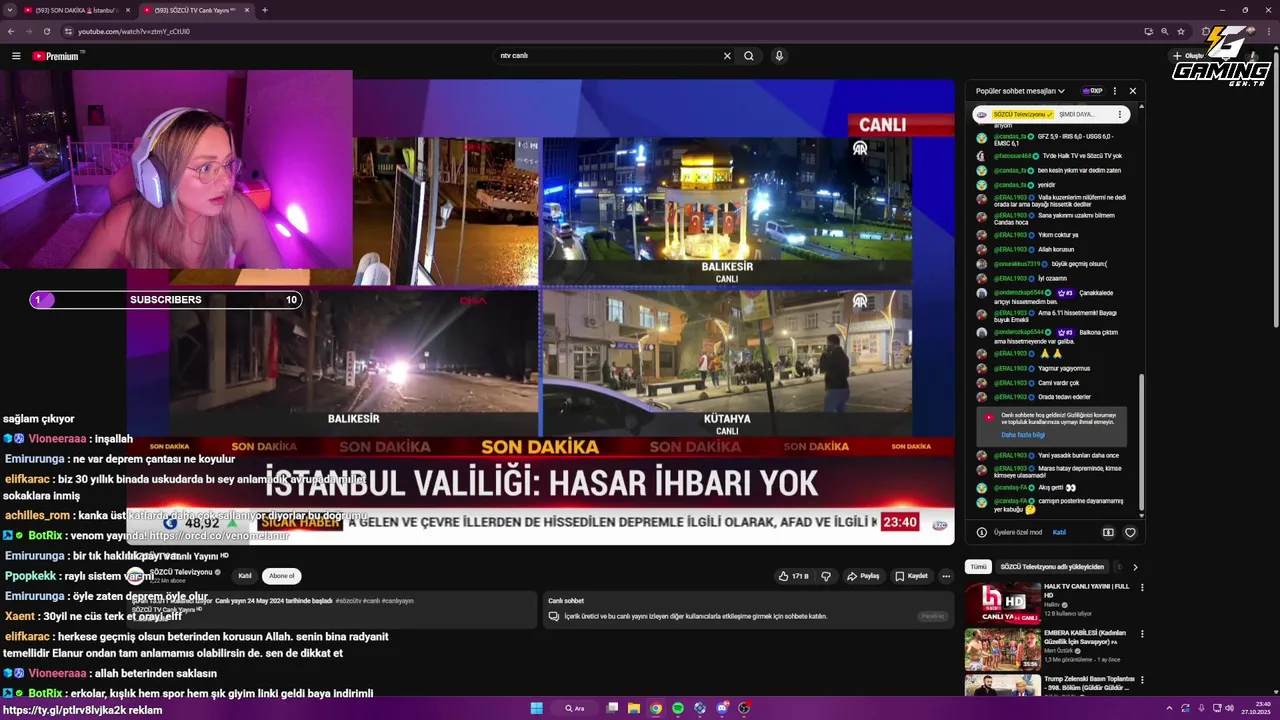Image resolution: width=1280 pixels, height=720 pixels.
Task: Open options menu for Trump Zelenski video
Action: click(x=1142, y=680)
